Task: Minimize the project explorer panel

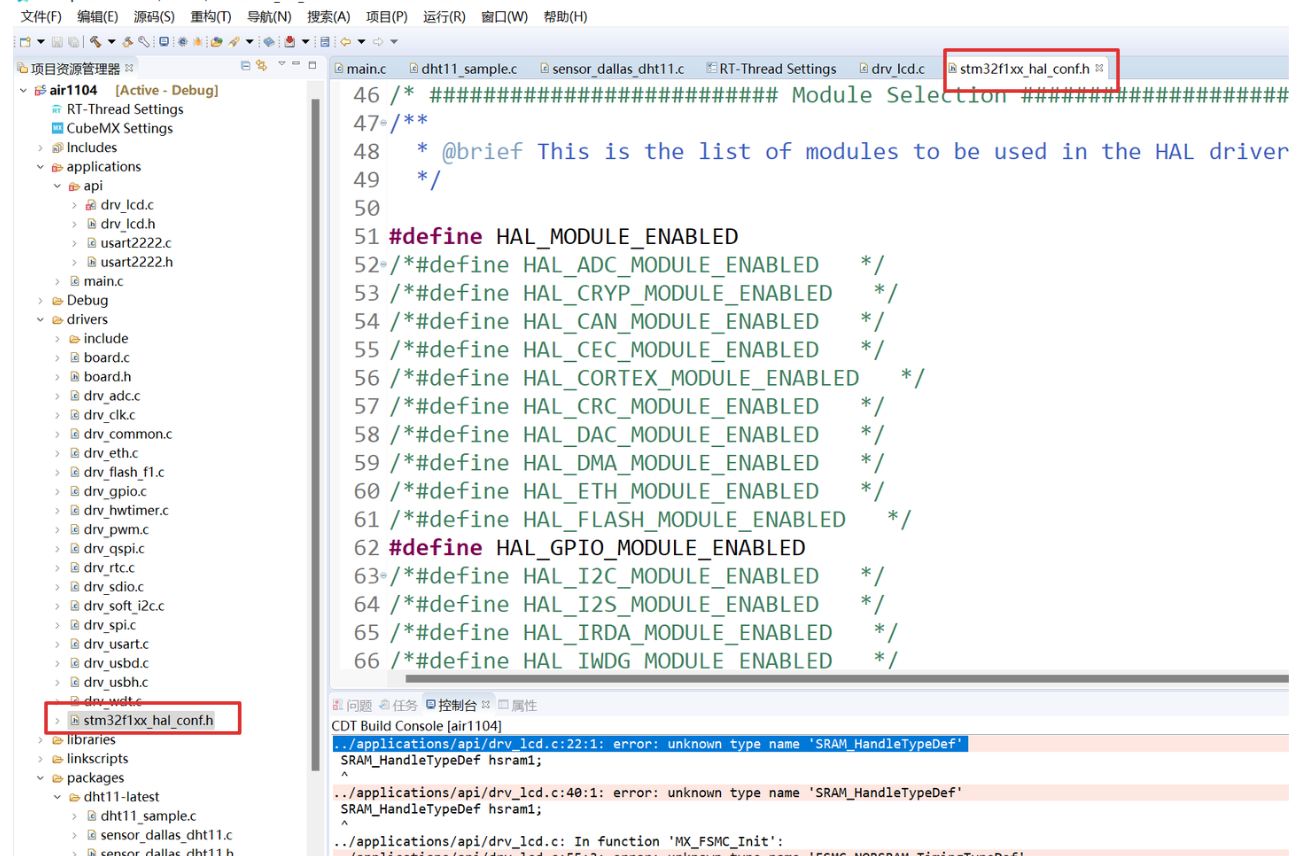Action: click(296, 64)
